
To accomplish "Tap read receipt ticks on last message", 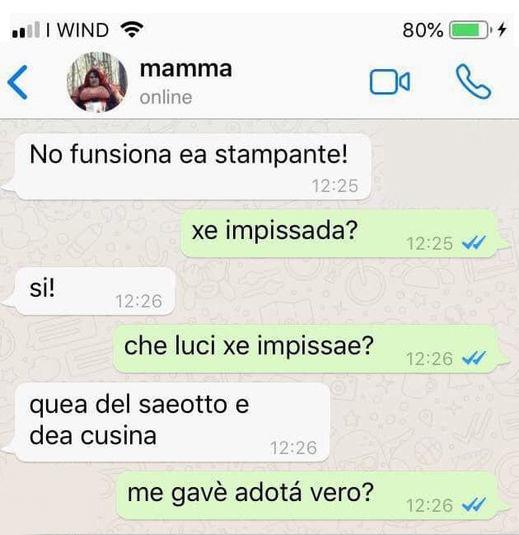I will (x=474, y=505).
